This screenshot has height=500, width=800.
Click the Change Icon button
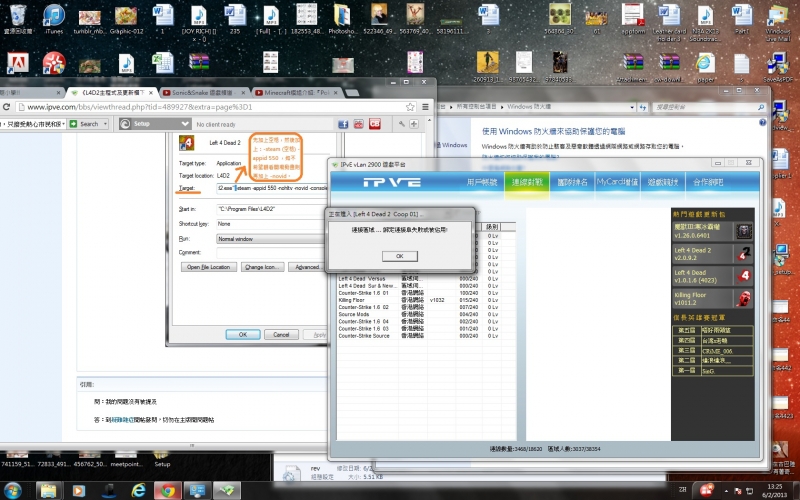point(262,267)
